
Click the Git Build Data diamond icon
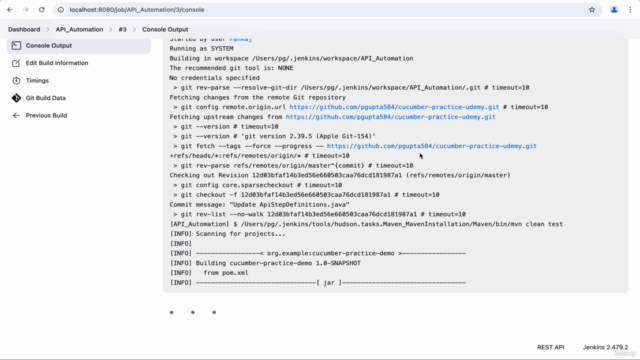(x=16, y=98)
